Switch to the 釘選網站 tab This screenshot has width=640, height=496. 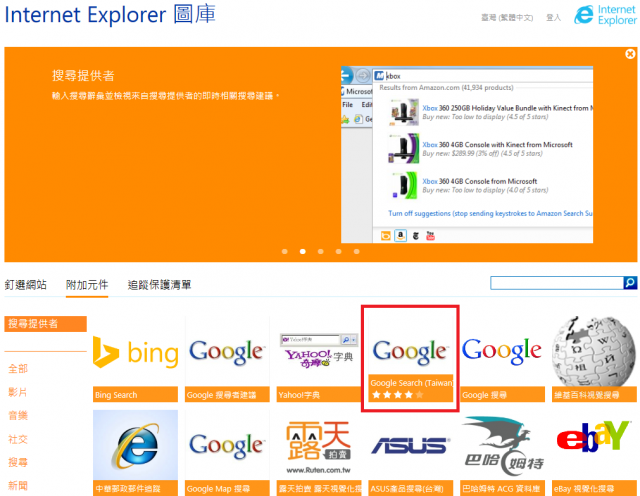pyautogui.click(x=26, y=285)
